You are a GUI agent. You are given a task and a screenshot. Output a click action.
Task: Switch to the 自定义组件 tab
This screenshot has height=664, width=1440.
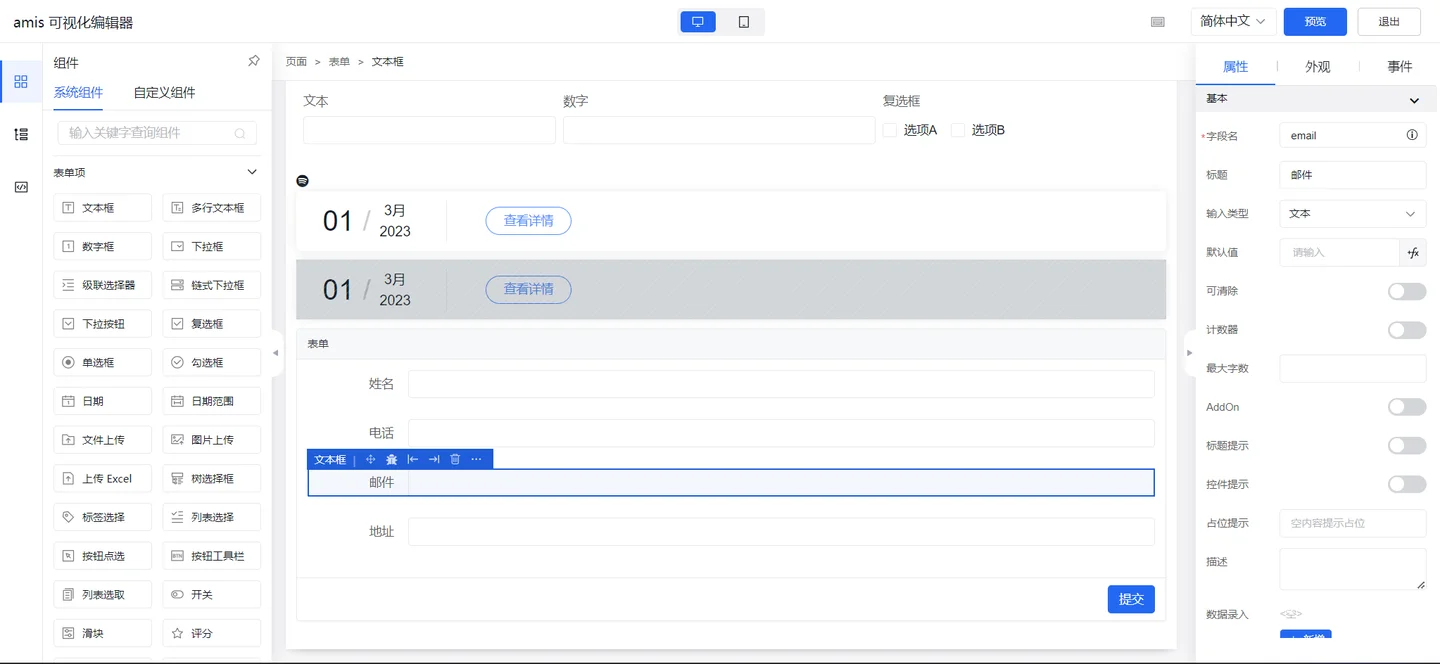point(165,92)
